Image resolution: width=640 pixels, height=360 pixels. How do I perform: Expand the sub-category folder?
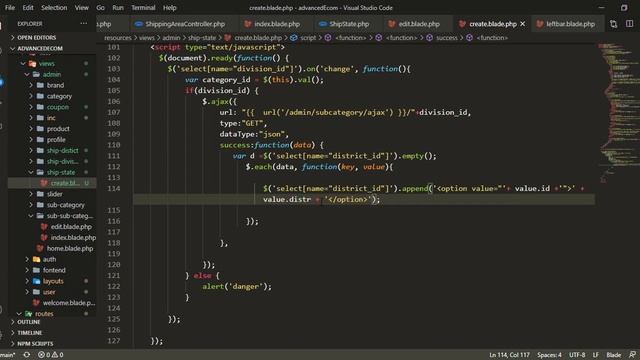click(52, 205)
